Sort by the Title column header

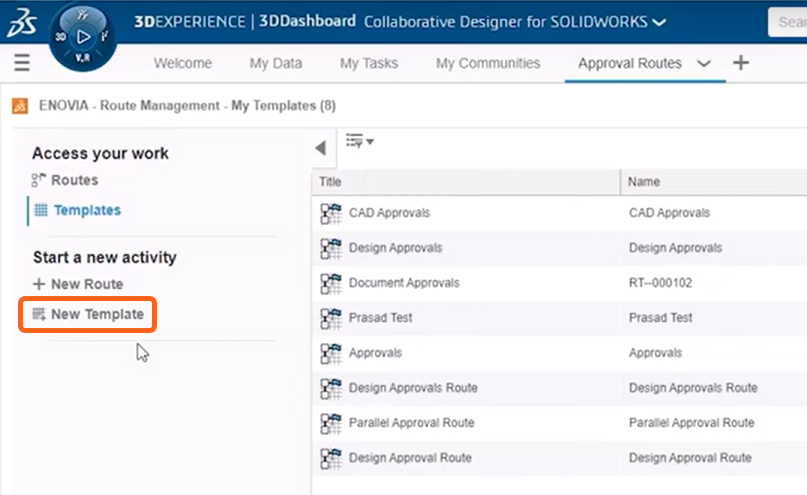465,182
